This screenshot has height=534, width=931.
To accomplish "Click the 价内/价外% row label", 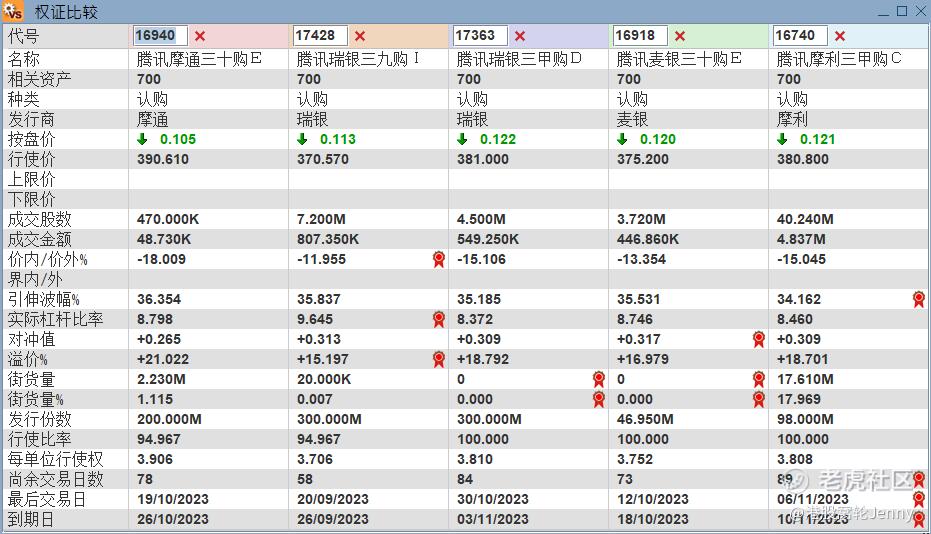I will point(48,260).
